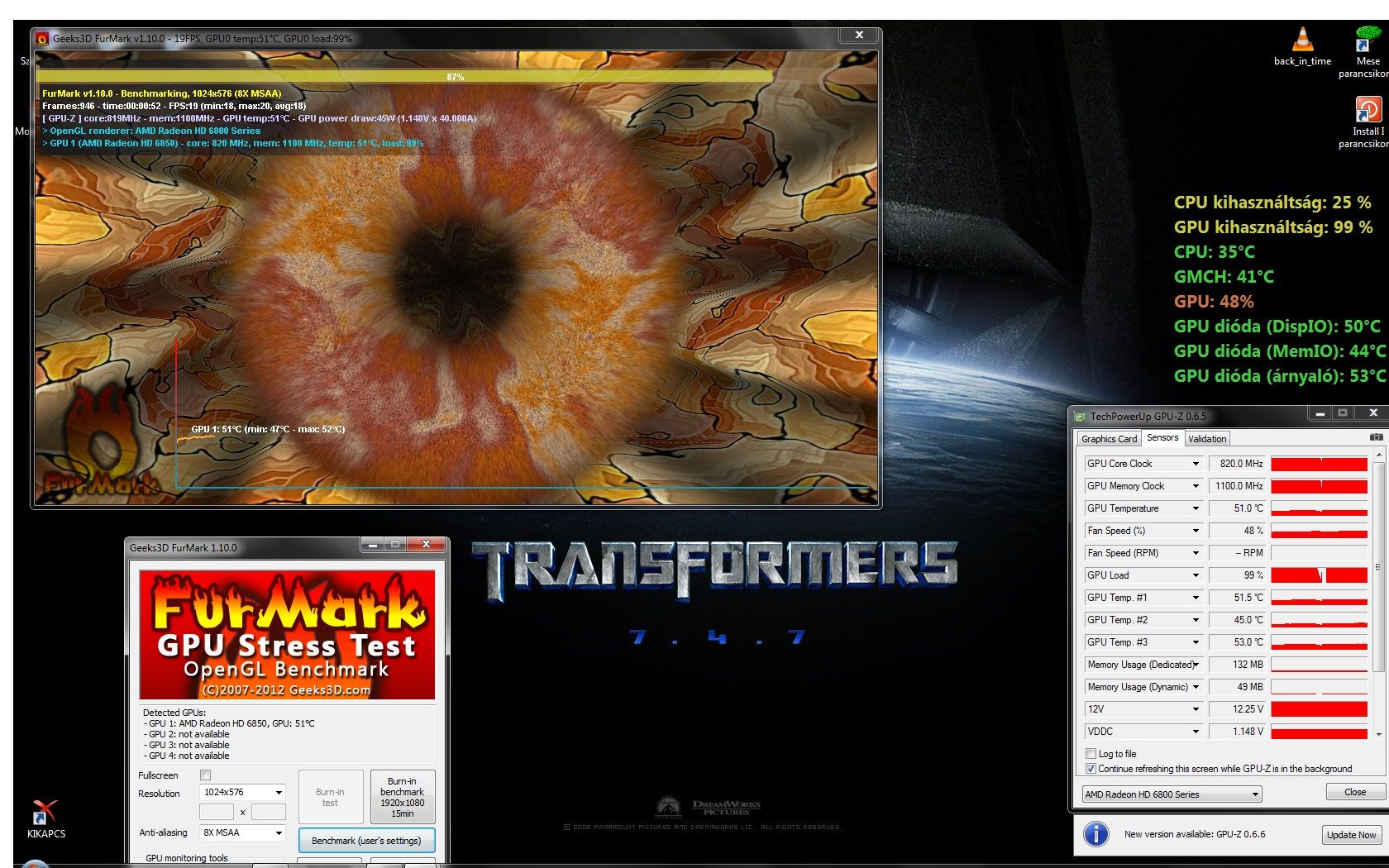Click Update Now for GPU-Z 0.6.6
Screen dimensions: 1389x868
pos(1351,835)
